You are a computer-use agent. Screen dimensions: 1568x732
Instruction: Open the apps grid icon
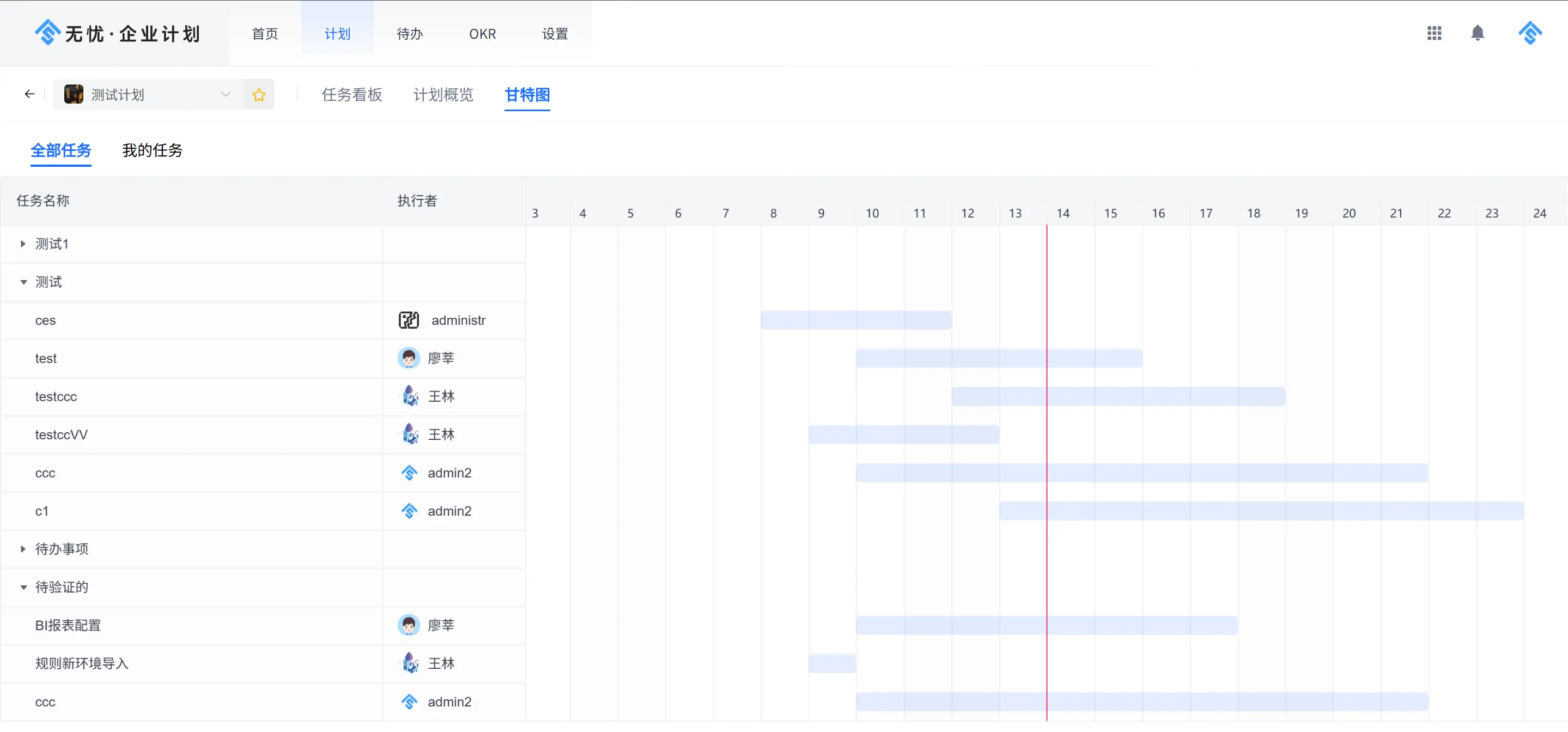click(x=1434, y=33)
